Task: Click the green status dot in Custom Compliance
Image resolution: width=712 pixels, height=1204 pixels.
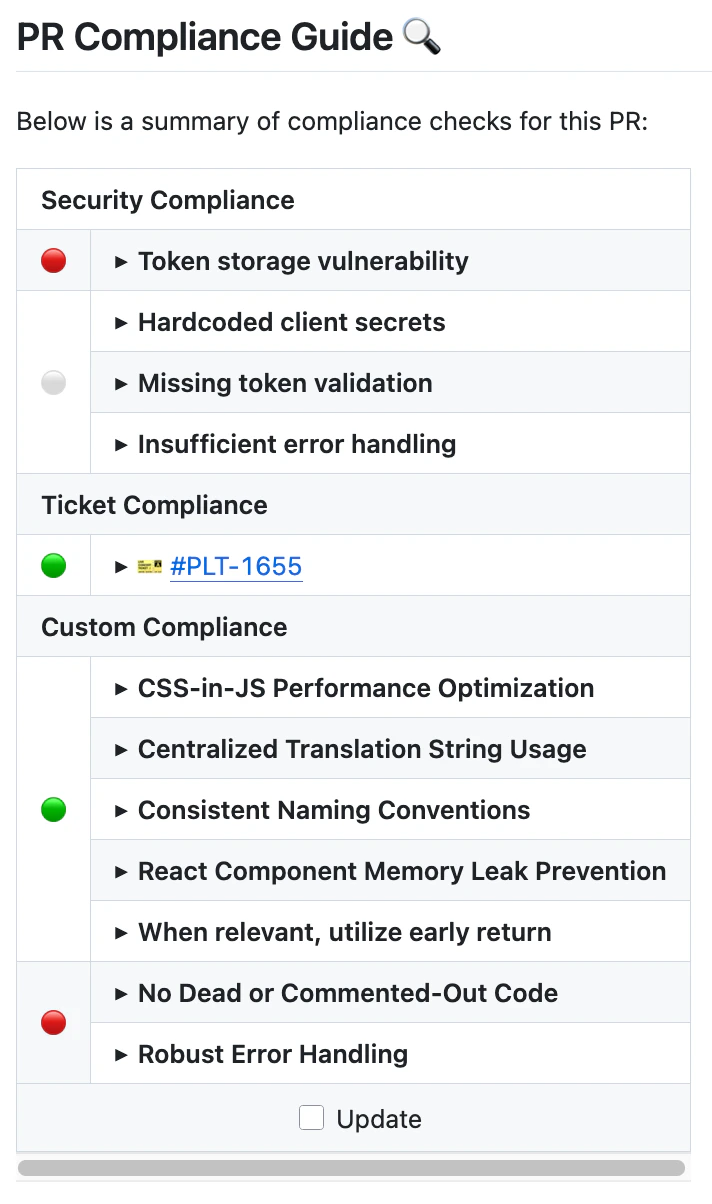Action: (x=53, y=810)
